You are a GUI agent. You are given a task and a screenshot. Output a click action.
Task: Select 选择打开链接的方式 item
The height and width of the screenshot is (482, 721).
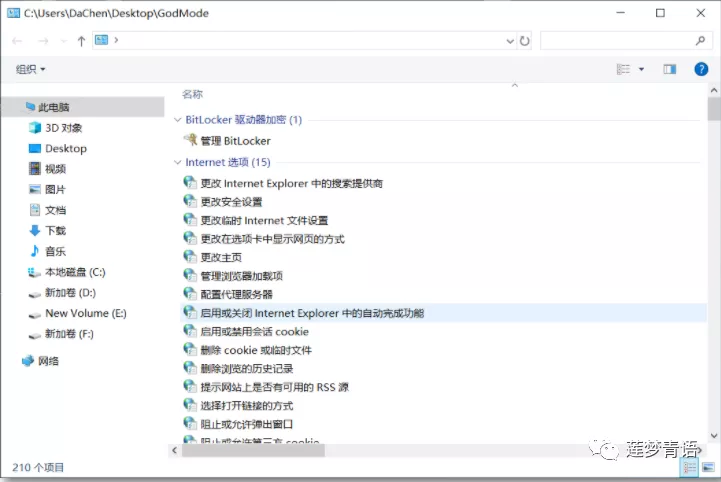click(x=238, y=405)
